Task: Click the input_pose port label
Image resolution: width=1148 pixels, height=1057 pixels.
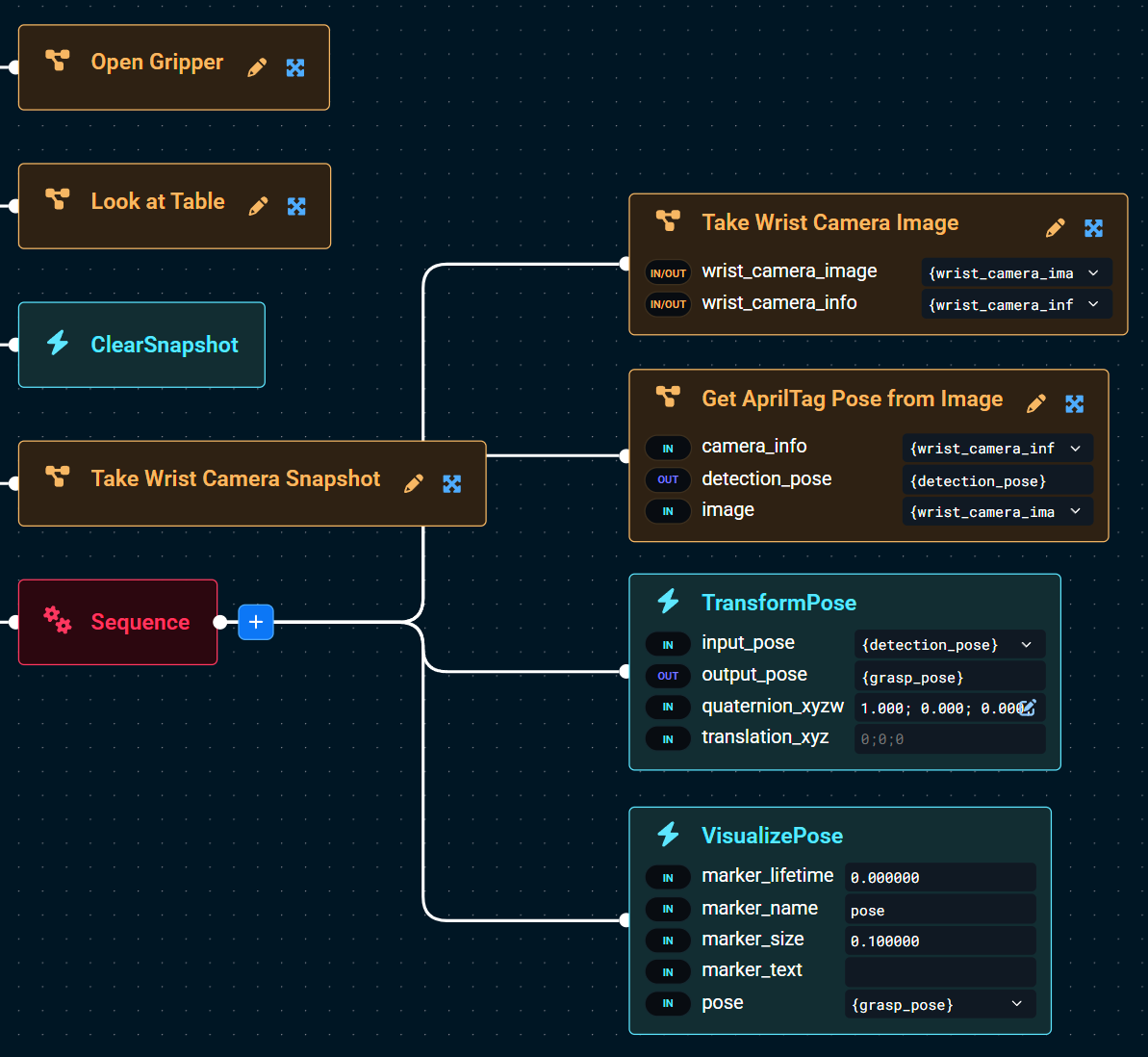Action: [x=749, y=642]
